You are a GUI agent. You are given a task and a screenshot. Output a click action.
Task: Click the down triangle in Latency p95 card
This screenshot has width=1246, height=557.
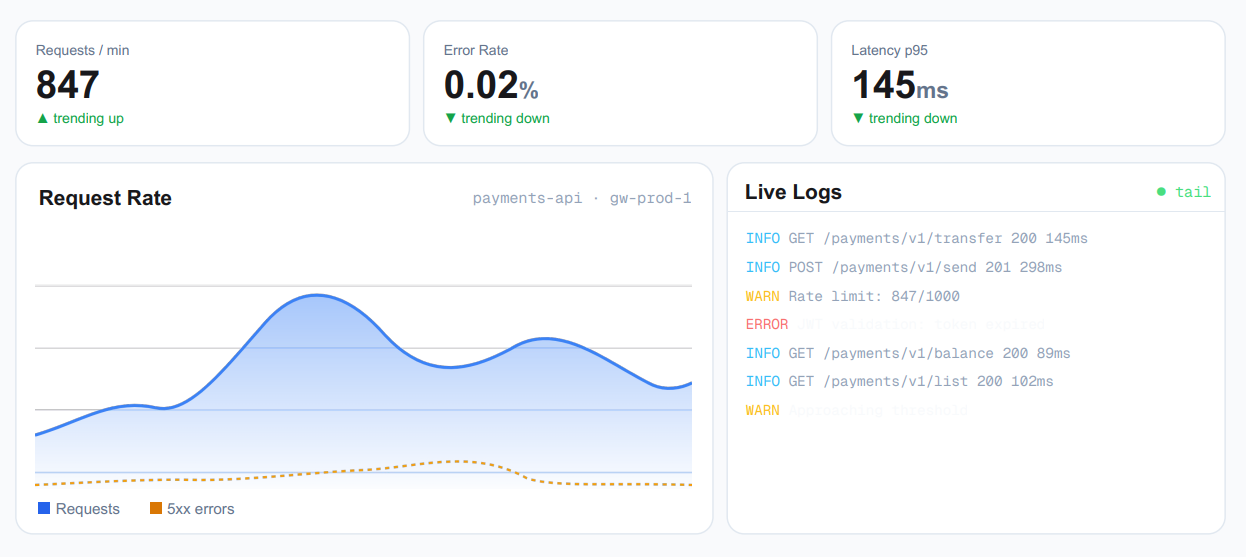tap(858, 118)
